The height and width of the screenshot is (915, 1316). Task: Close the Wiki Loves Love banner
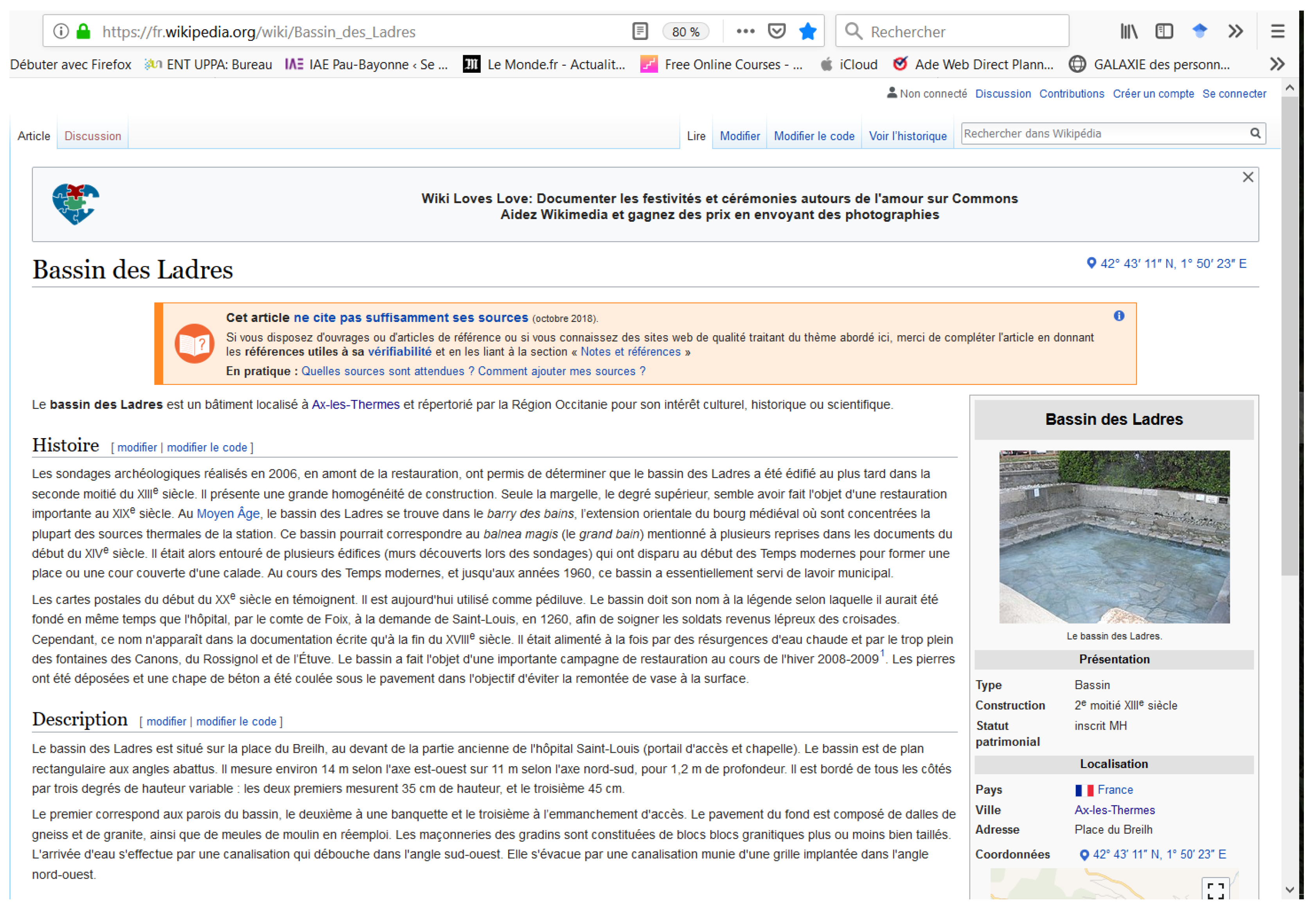(1248, 177)
